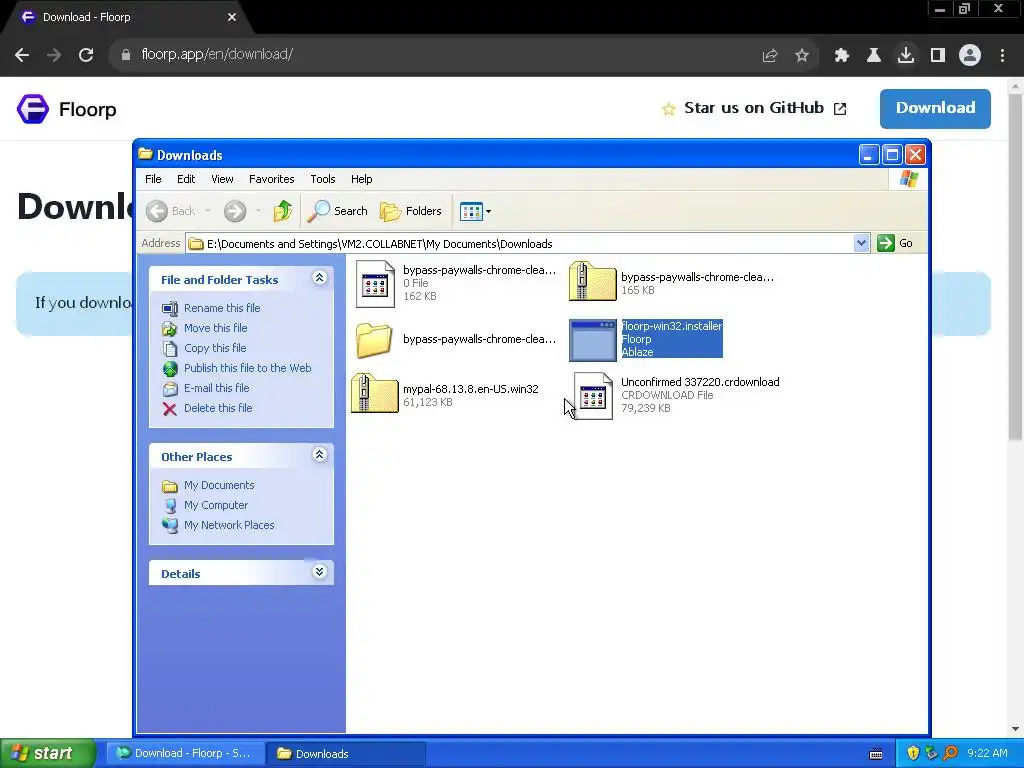Screen dimensions: 1024x768
Task: Click the mypal-68.13.8.en-US.win32 file name
Action: coord(470,389)
